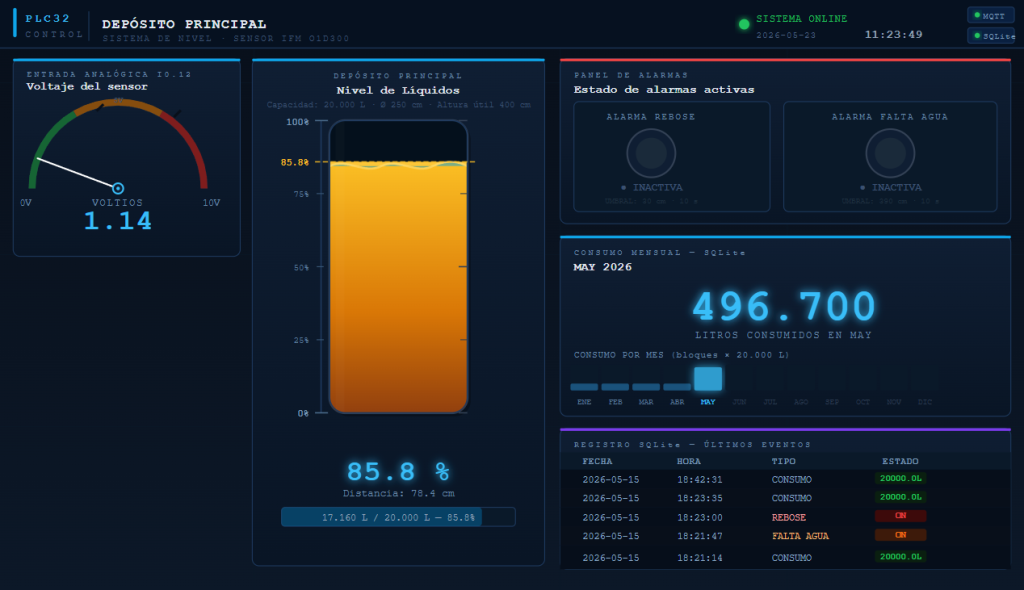Click the Voltaje del sensor title
The height and width of the screenshot is (590, 1024).
[87, 86]
